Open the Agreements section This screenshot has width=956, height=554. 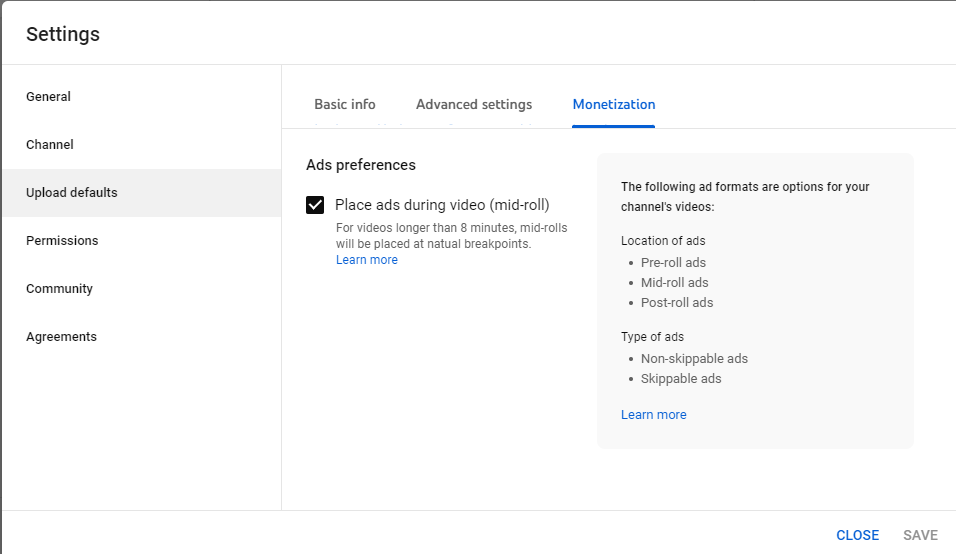(x=61, y=337)
